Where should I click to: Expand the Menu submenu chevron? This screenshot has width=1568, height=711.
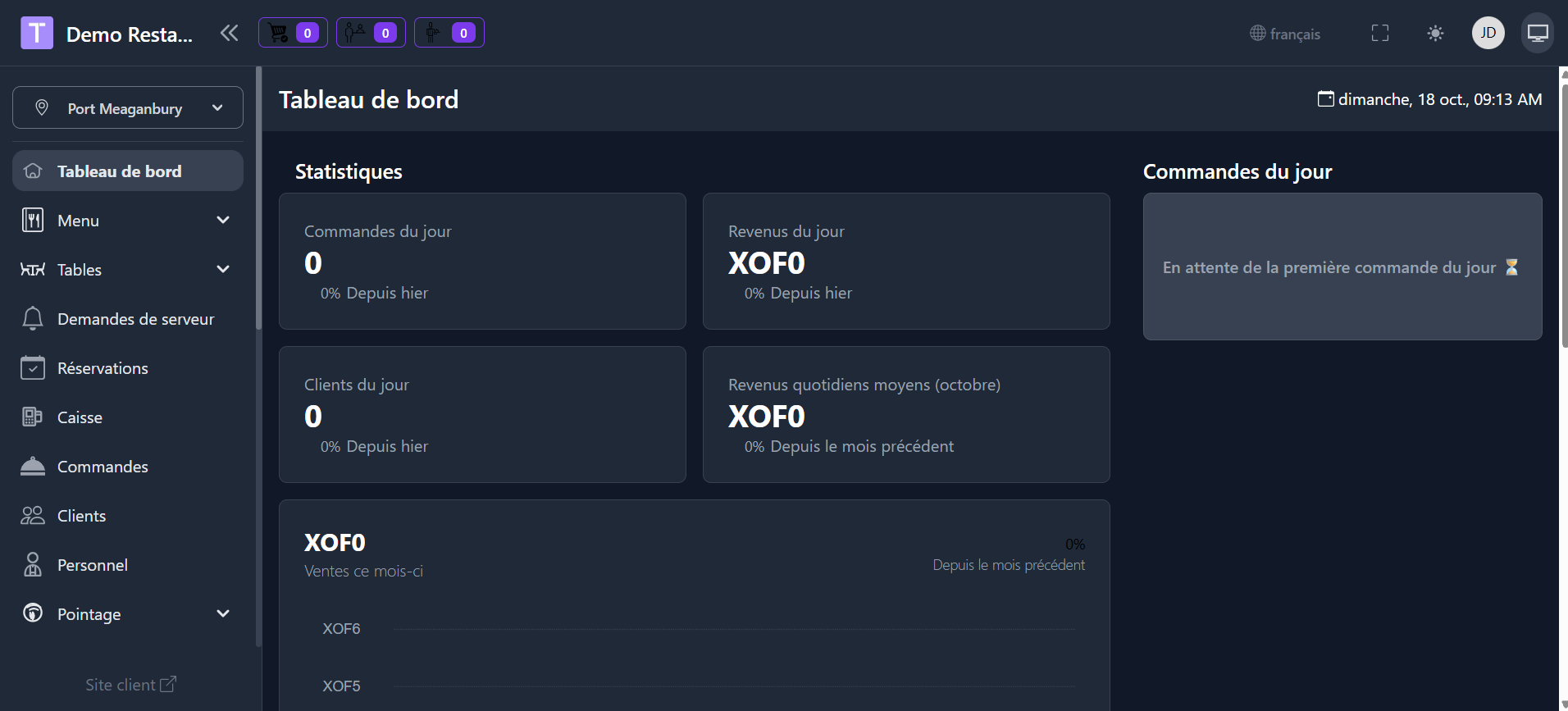pos(223,220)
